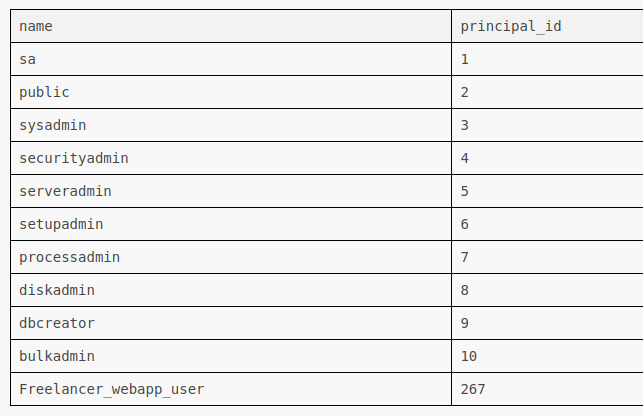
Task: Click the 'dbcreator' name cell
Action: click(57, 323)
